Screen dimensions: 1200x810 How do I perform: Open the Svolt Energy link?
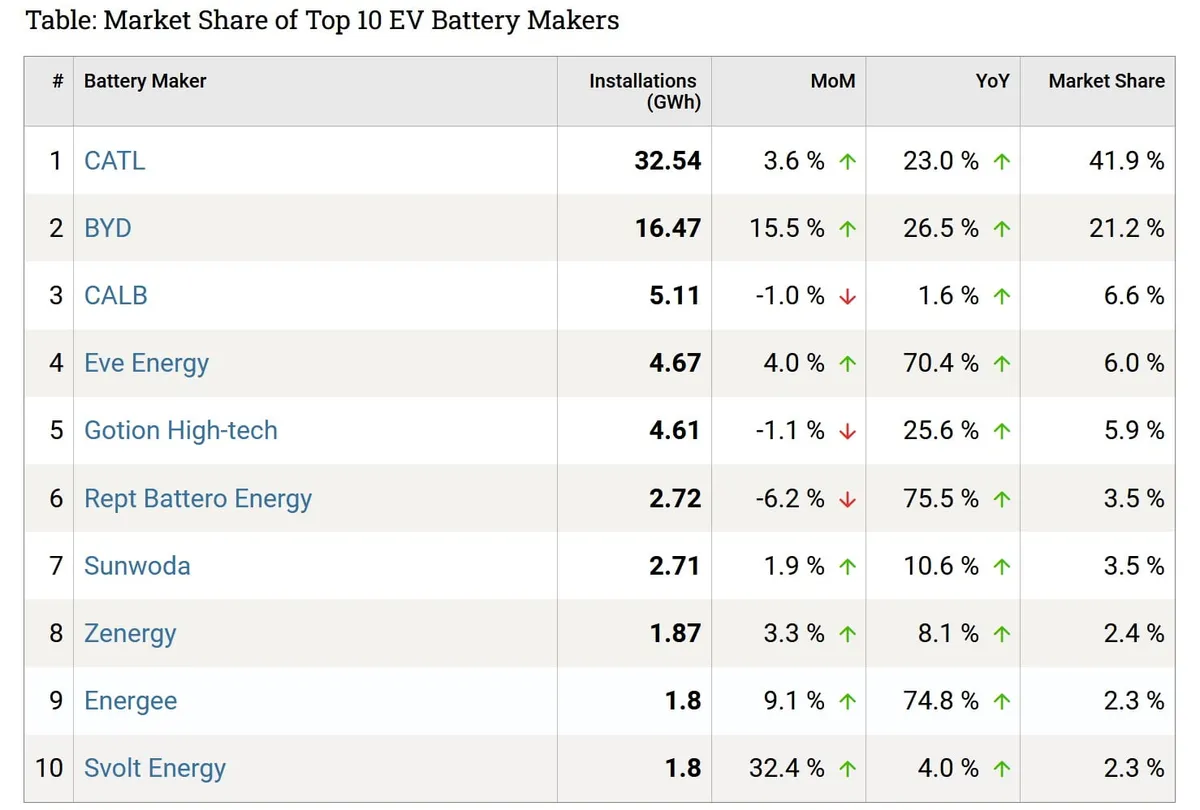[155, 769]
